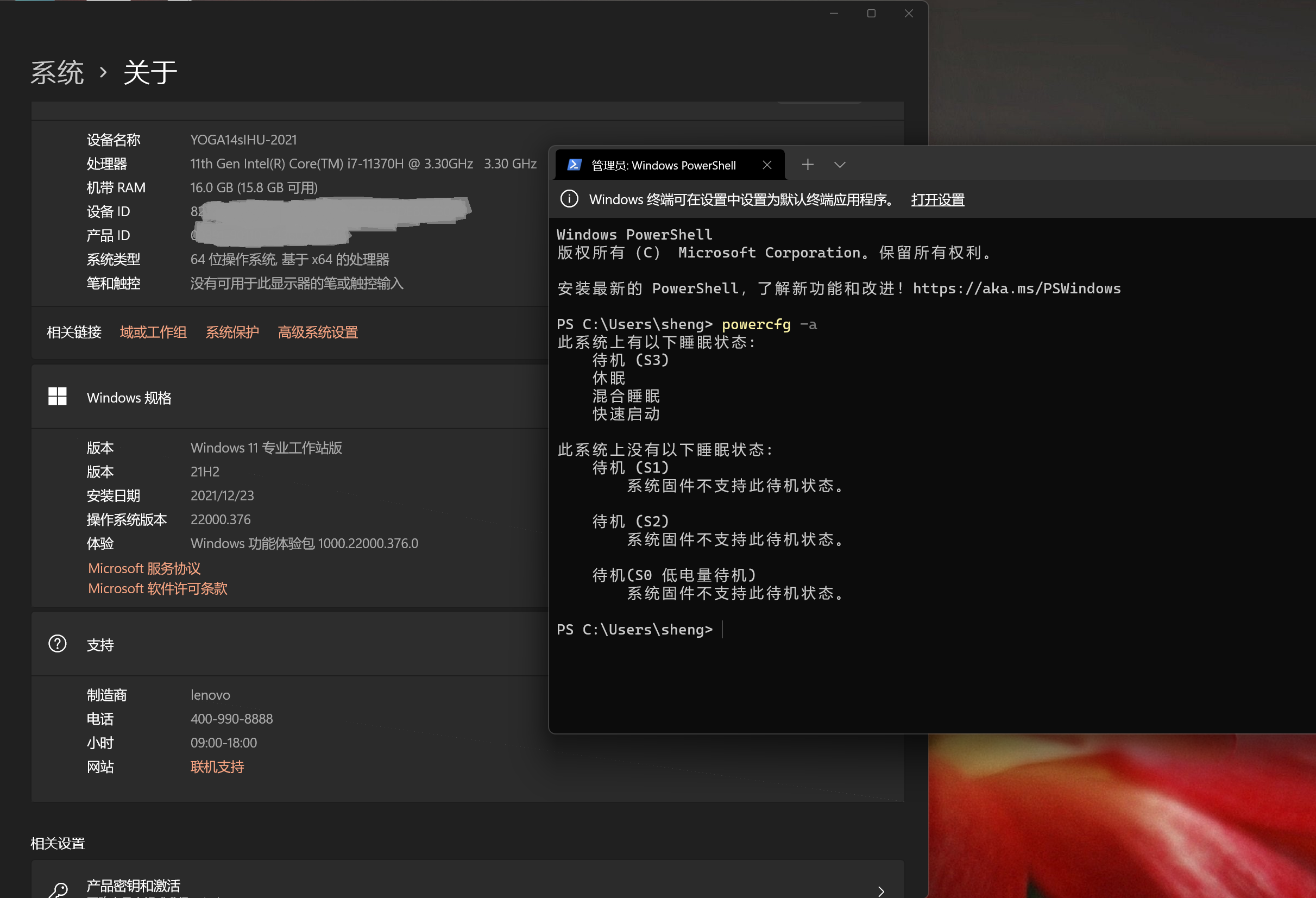The image size is (1316, 898).
Task: Click the RAM value 16.0 GB
Action: [x=254, y=187]
